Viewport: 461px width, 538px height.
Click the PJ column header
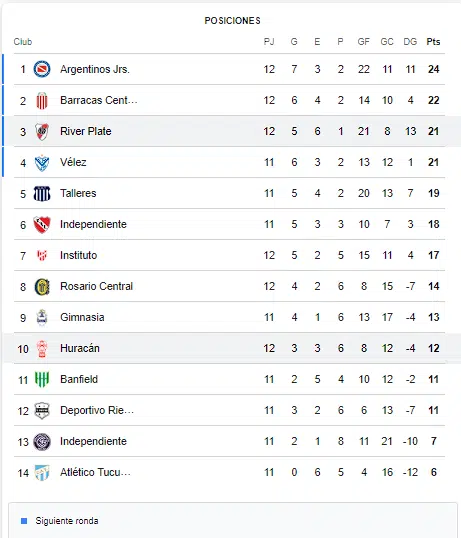coord(269,42)
